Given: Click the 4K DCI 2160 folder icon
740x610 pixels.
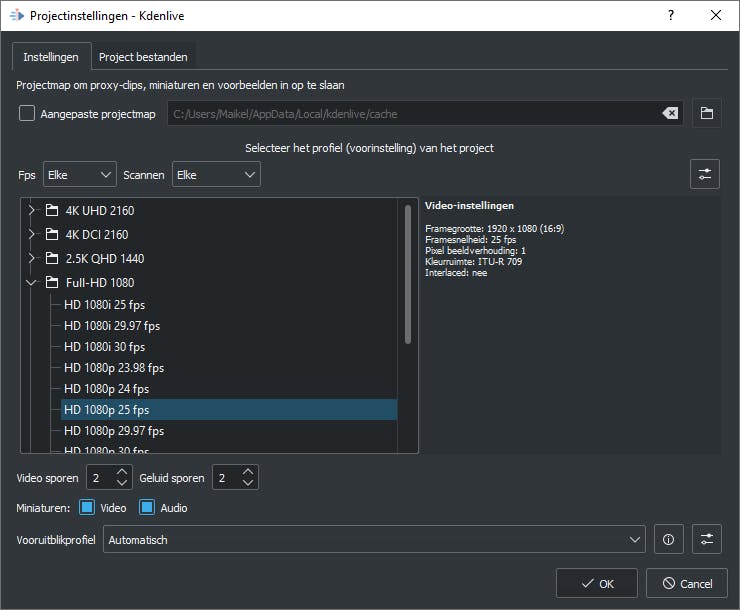Looking at the screenshot, I should pyautogui.click(x=51, y=234).
